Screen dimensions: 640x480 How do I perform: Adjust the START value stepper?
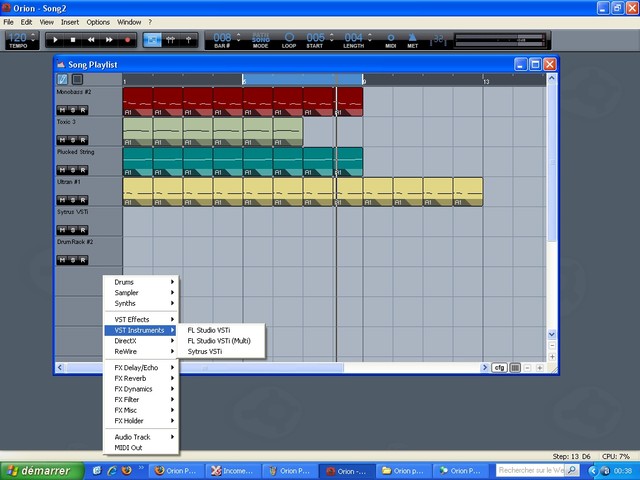pos(331,38)
